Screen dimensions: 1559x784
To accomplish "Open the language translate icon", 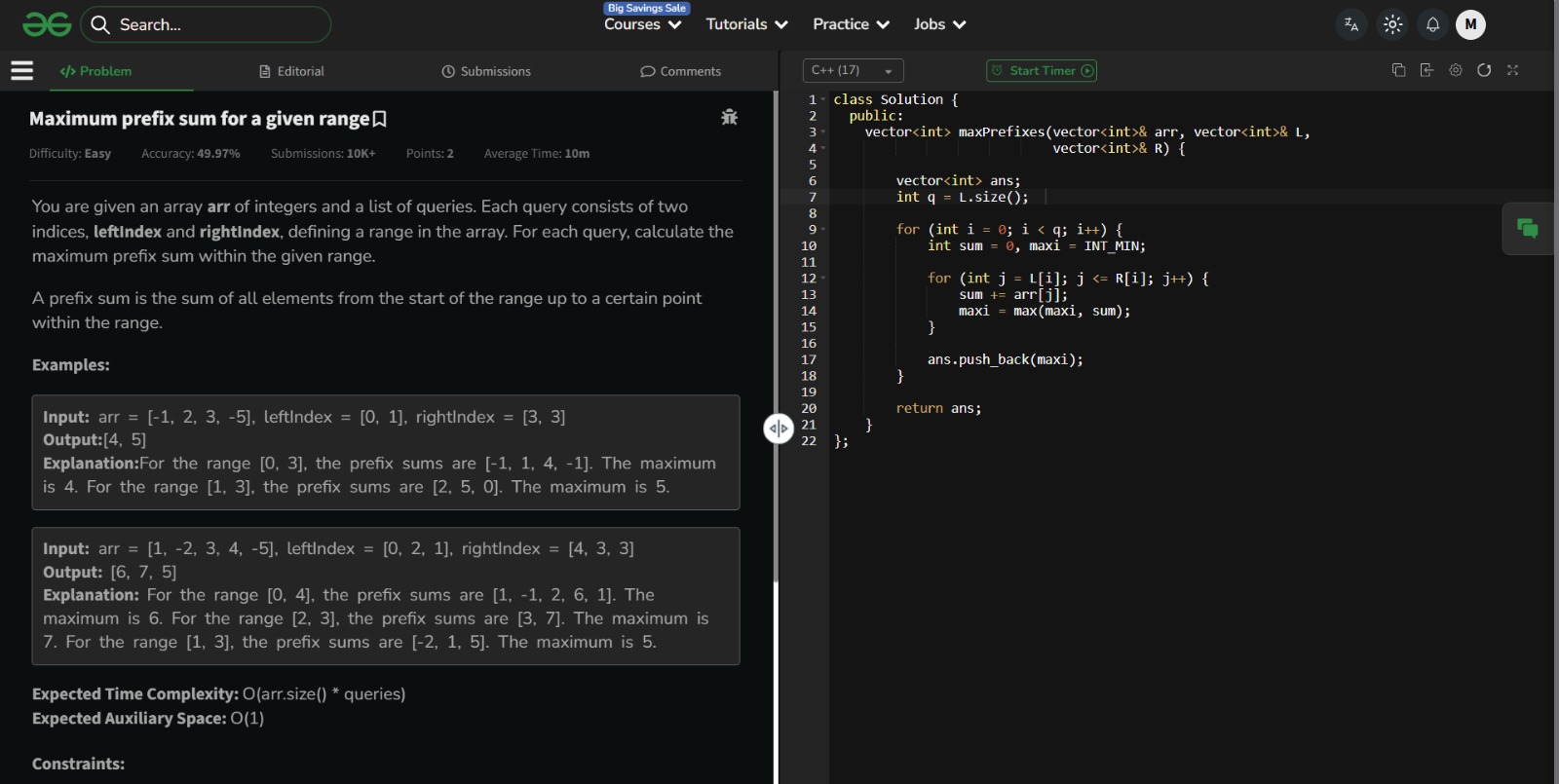I will click(1351, 25).
